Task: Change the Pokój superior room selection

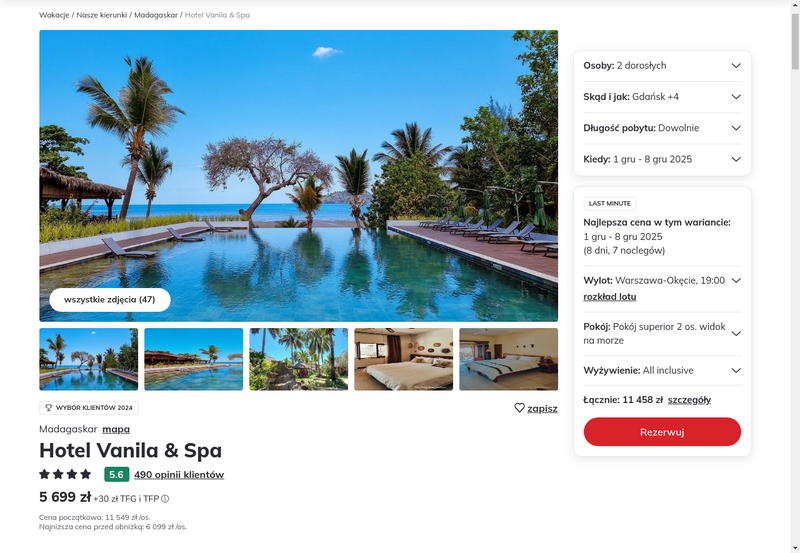Action: [x=662, y=334]
